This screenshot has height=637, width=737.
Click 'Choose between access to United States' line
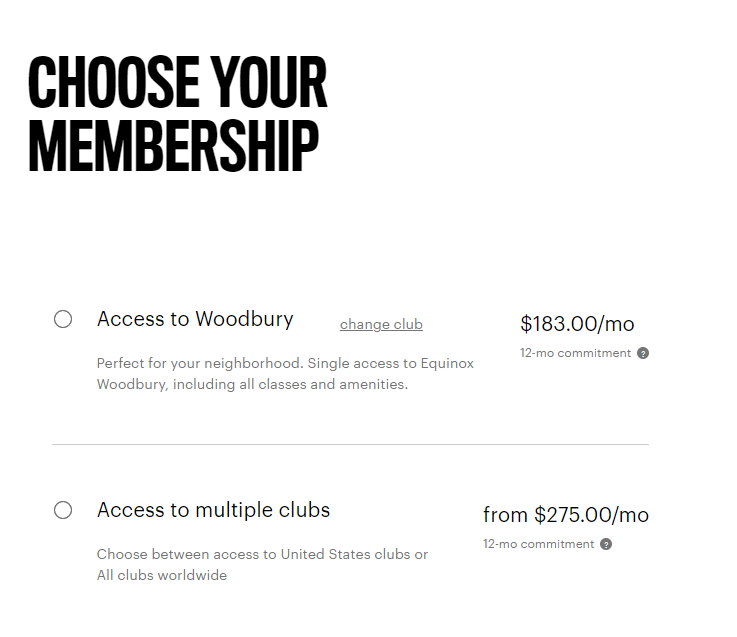point(262,554)
